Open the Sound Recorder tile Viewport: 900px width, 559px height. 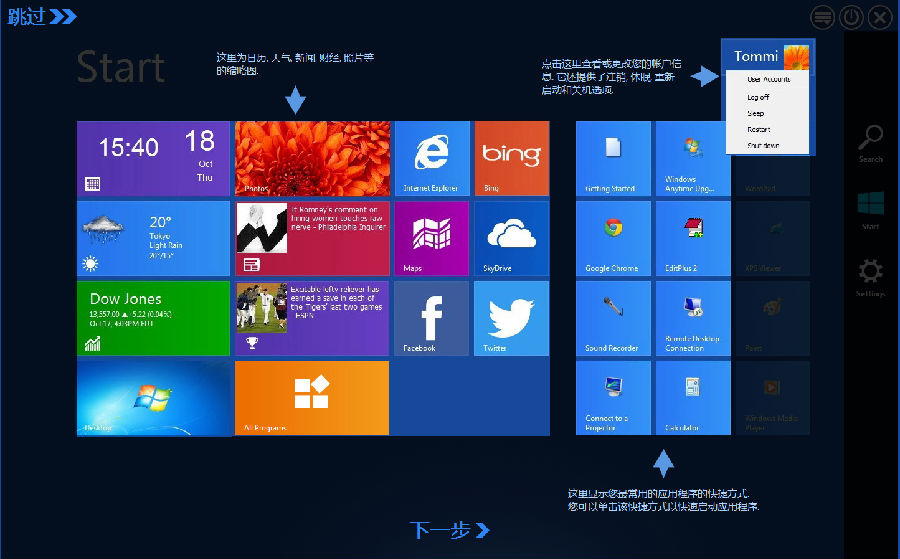click(x=613, y=318)
